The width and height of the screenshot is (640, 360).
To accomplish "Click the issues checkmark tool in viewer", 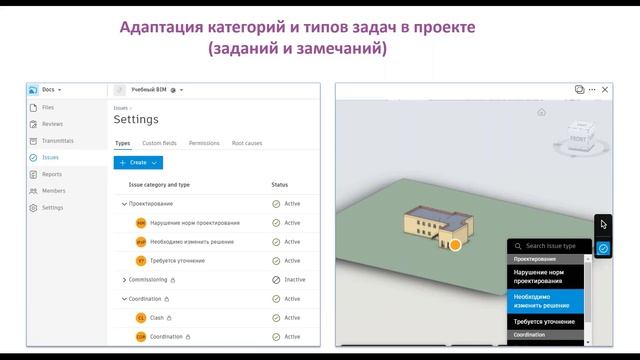I will coord(603,248).
